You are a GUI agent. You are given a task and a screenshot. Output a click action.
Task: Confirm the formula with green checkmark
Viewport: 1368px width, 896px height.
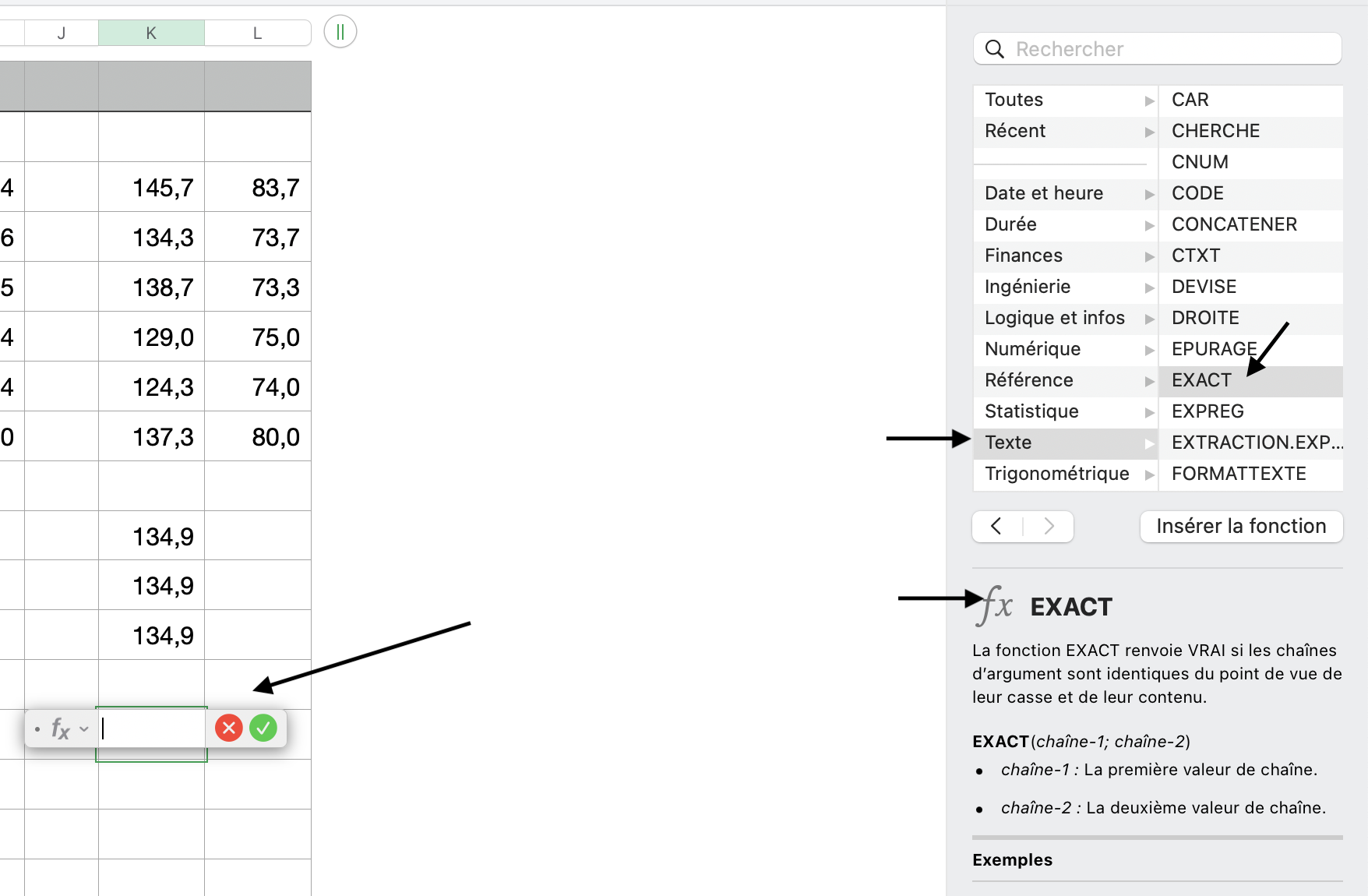click(263, 728)
